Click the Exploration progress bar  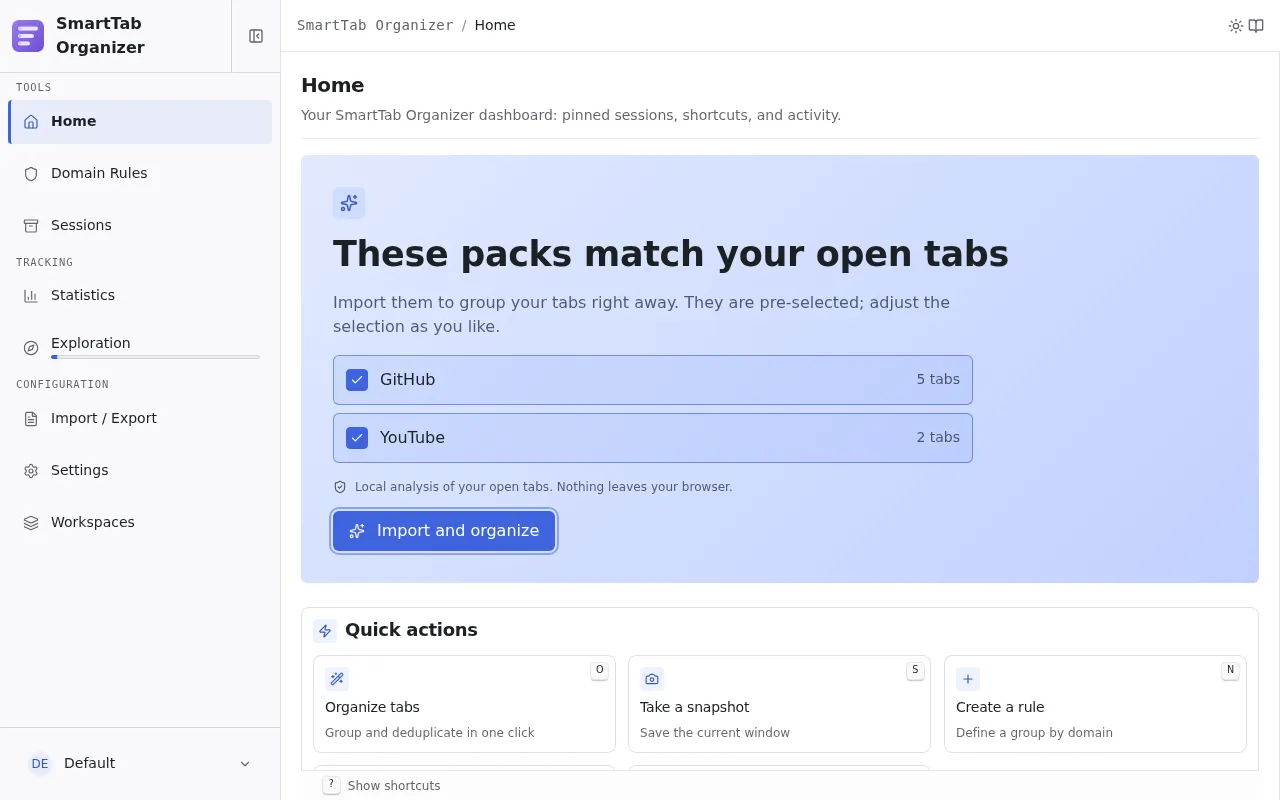coord(155,357)
